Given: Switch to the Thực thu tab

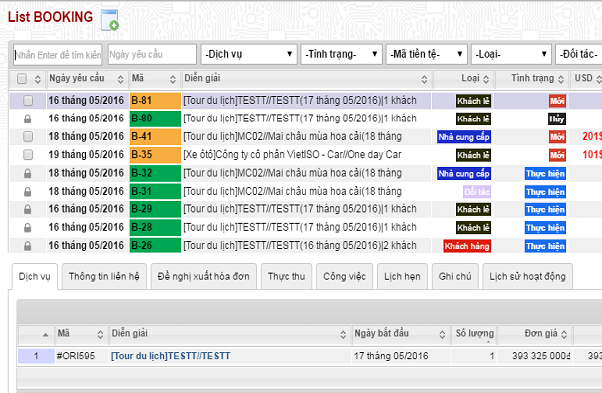Looking at the screenshot, I should pyautogui.click(x=286, y=276).
